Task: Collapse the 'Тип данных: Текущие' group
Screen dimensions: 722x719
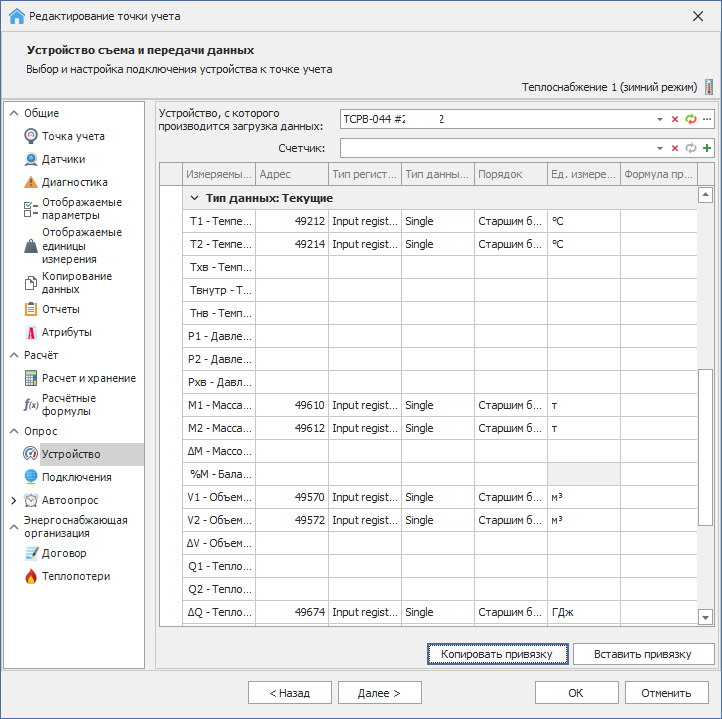Action: click(x=195, y=198)
